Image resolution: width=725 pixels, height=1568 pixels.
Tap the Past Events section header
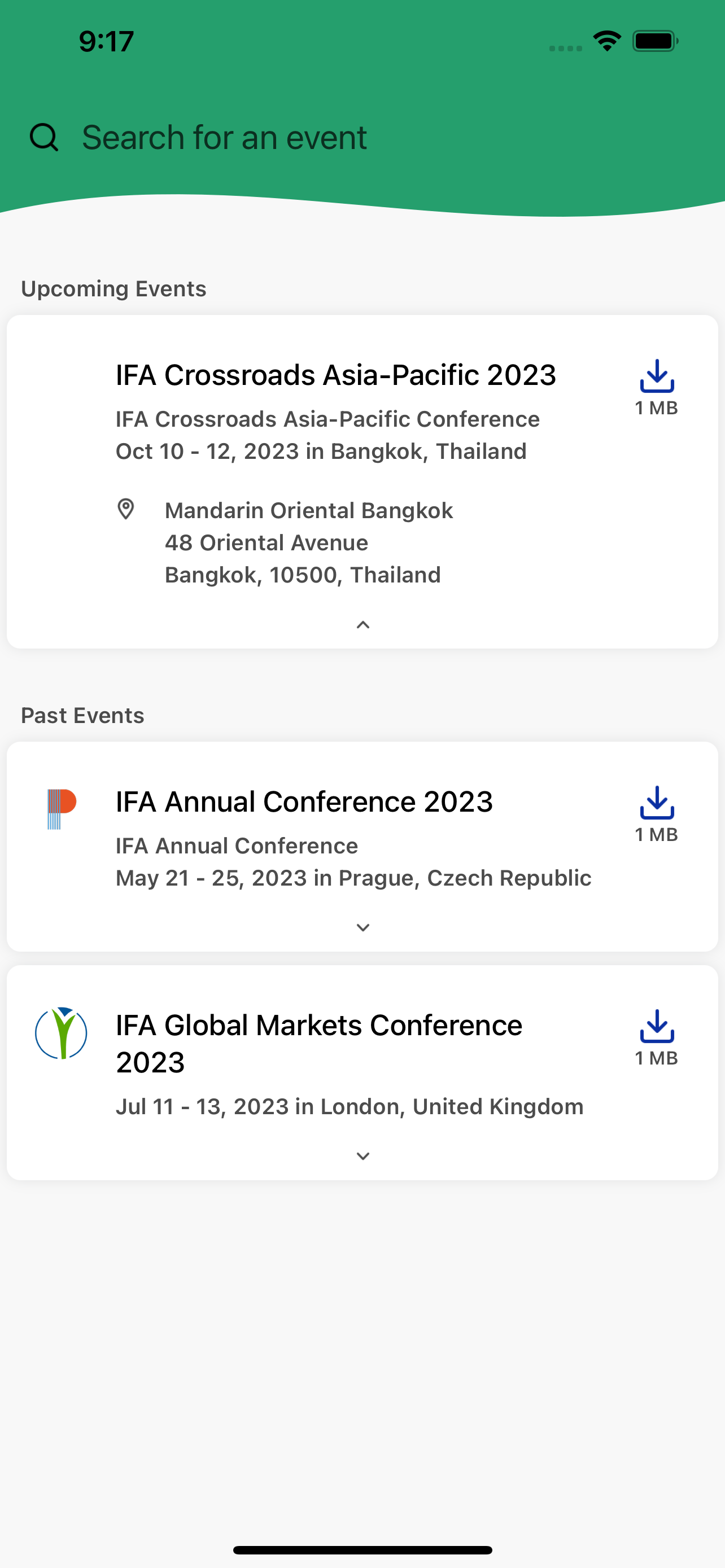pyautogui.click(x=83, y=715)
